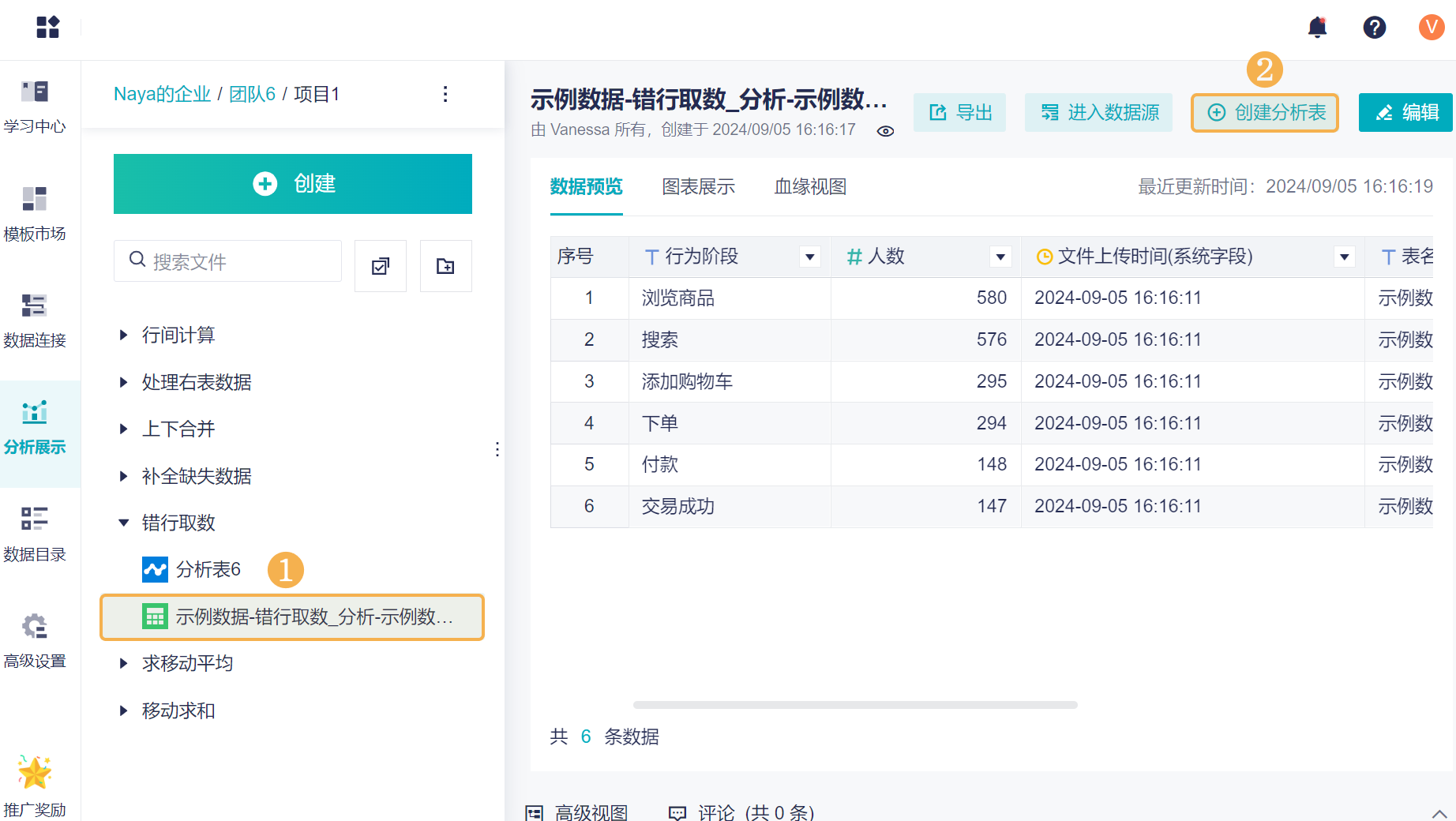Click the batch select icon button

point(380,266)
